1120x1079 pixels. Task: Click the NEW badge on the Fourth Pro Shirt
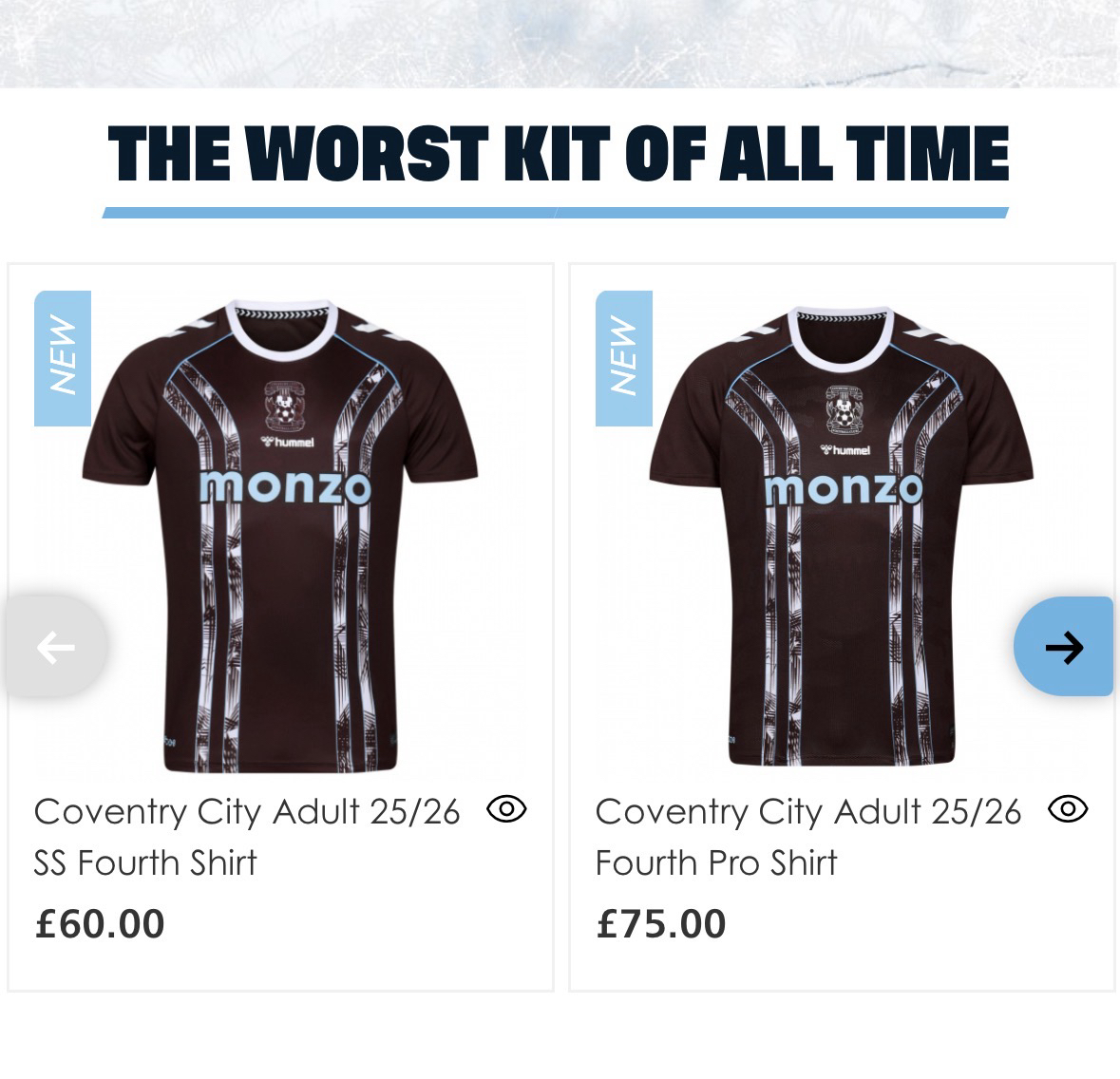(x=624, y=358)
